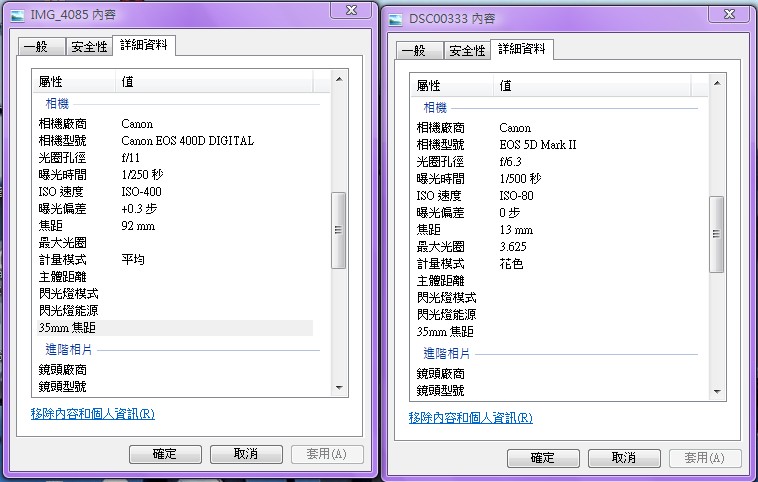Open 安全性 tab in DSC00333 dialog

click(x=466, y=51)
